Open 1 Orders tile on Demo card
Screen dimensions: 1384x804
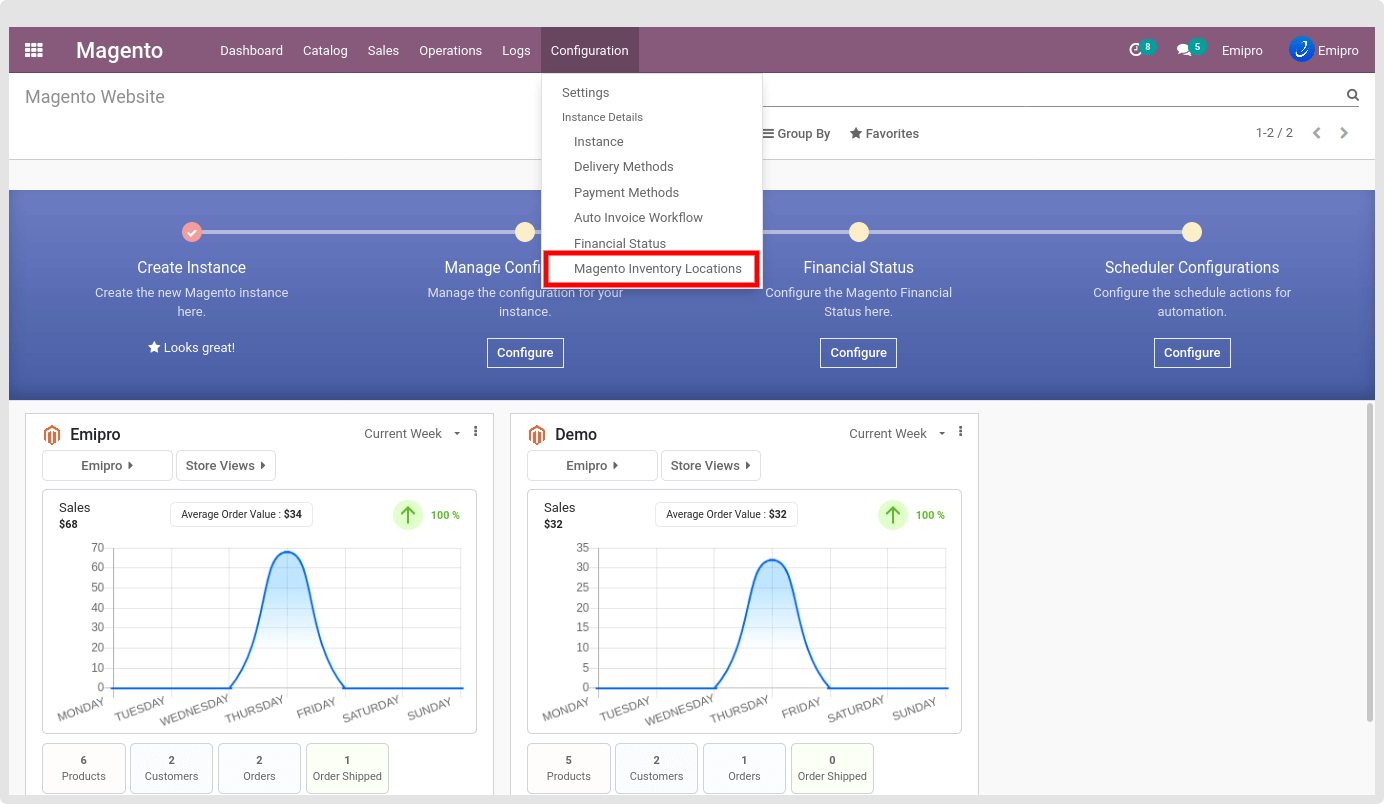tap(744, 768)
